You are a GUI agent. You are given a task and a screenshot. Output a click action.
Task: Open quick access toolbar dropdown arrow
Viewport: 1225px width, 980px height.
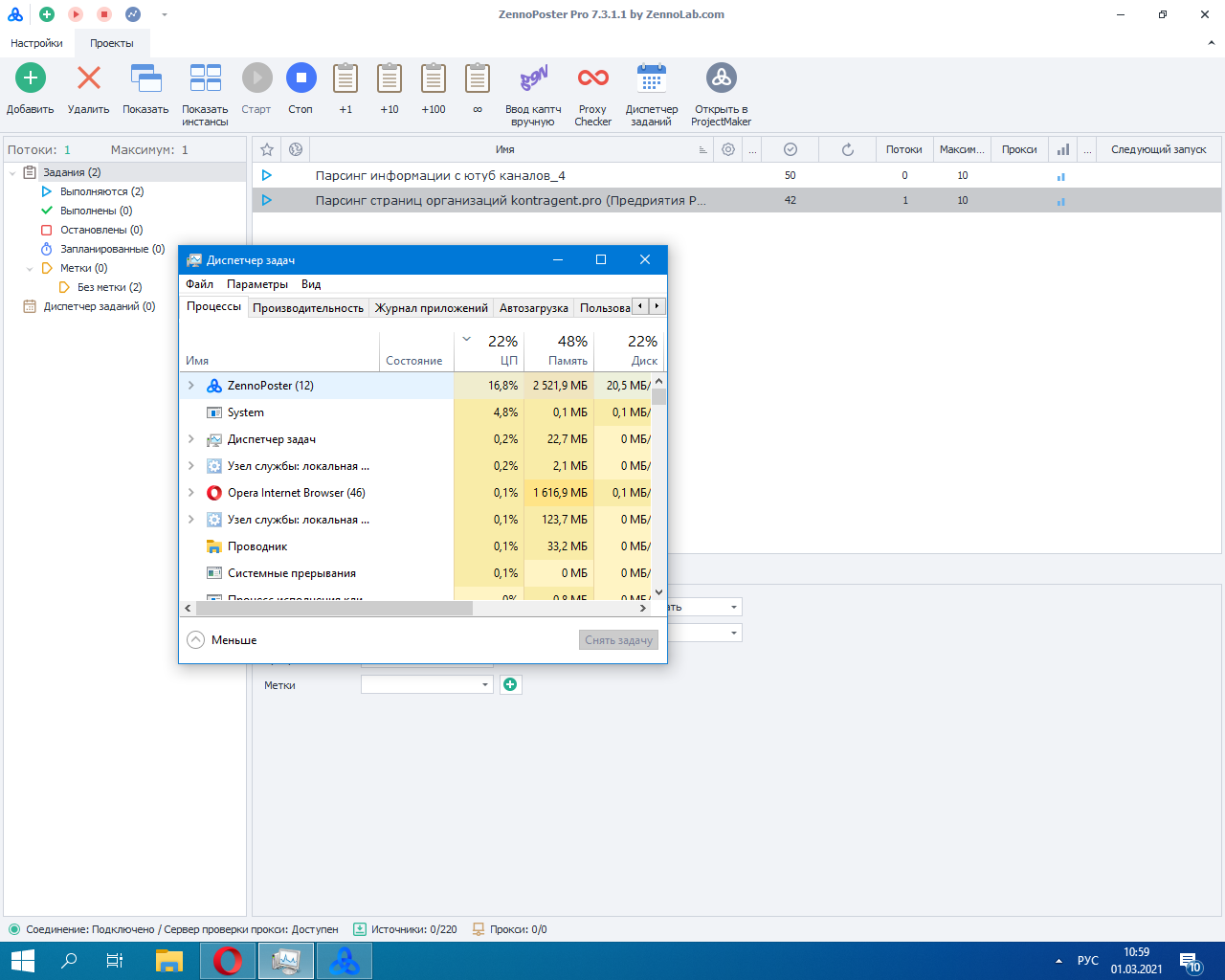coord(165,14)
